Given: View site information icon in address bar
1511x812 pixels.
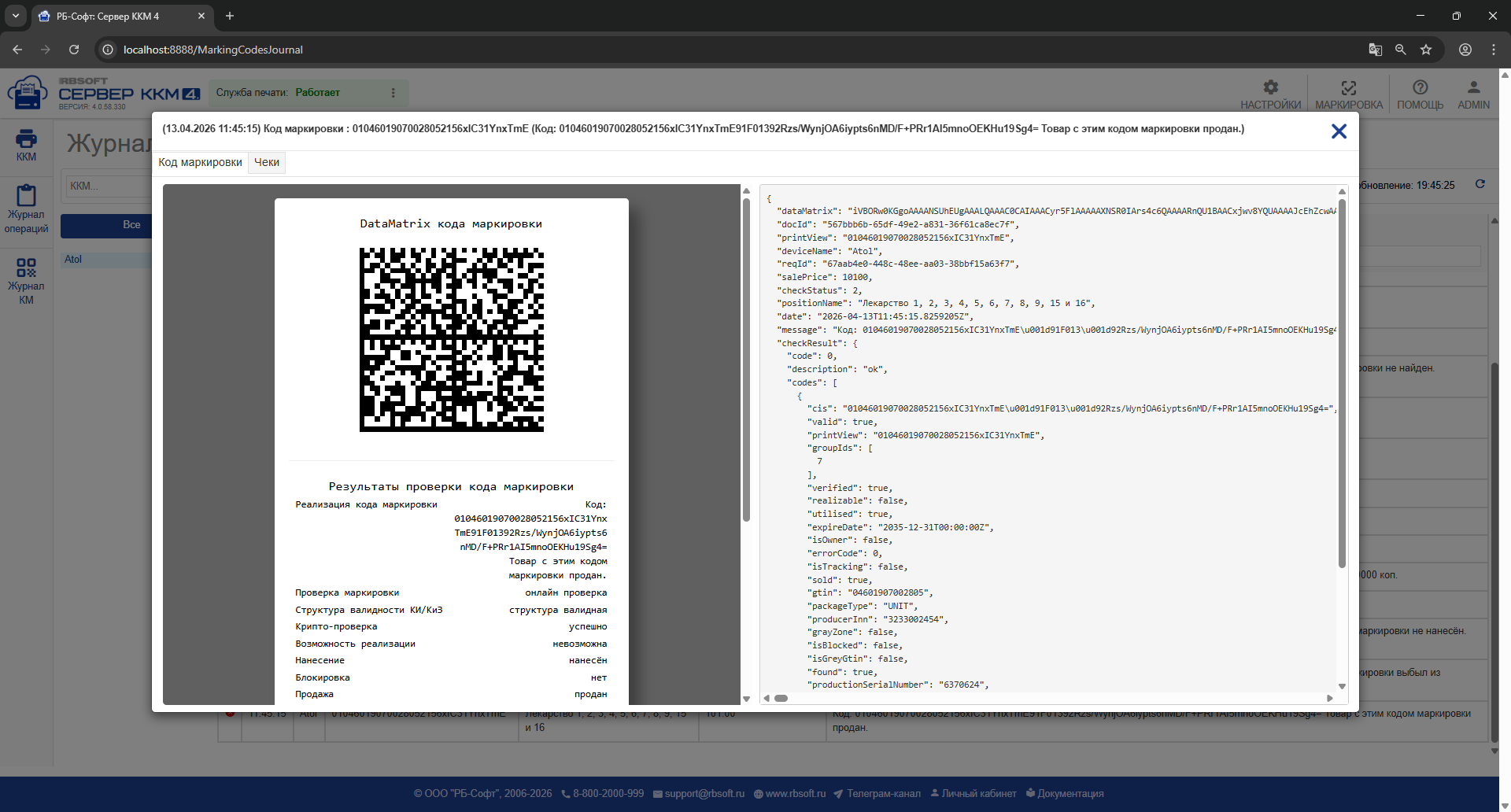Looking at the screenshot, I should 109,50.
